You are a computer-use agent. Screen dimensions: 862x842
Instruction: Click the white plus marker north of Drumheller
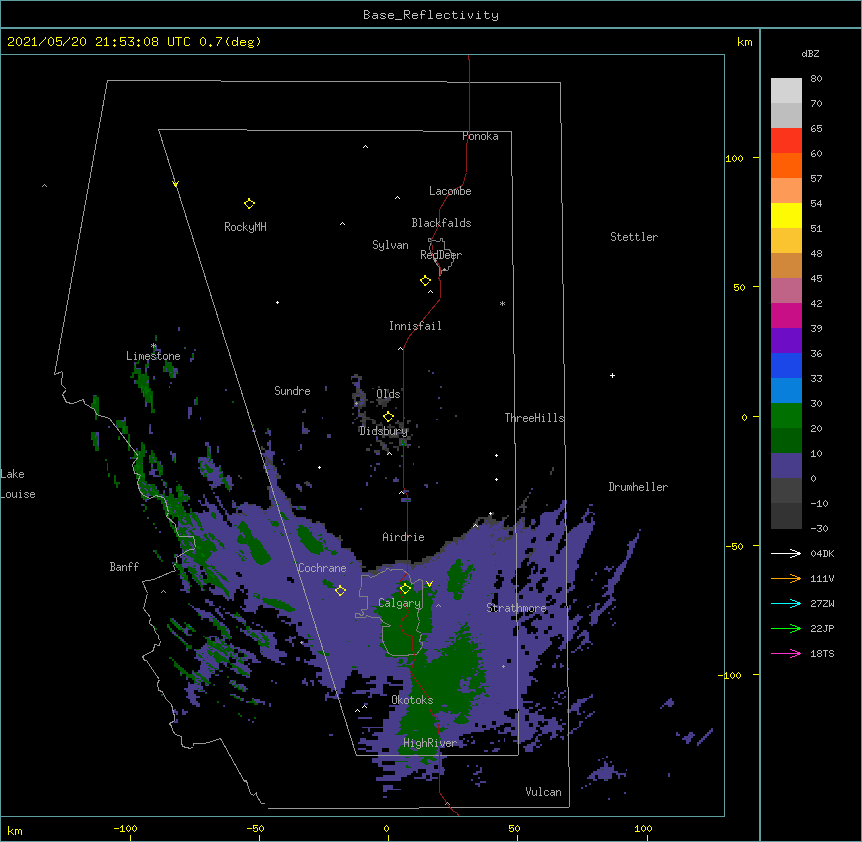click(612, 375)
